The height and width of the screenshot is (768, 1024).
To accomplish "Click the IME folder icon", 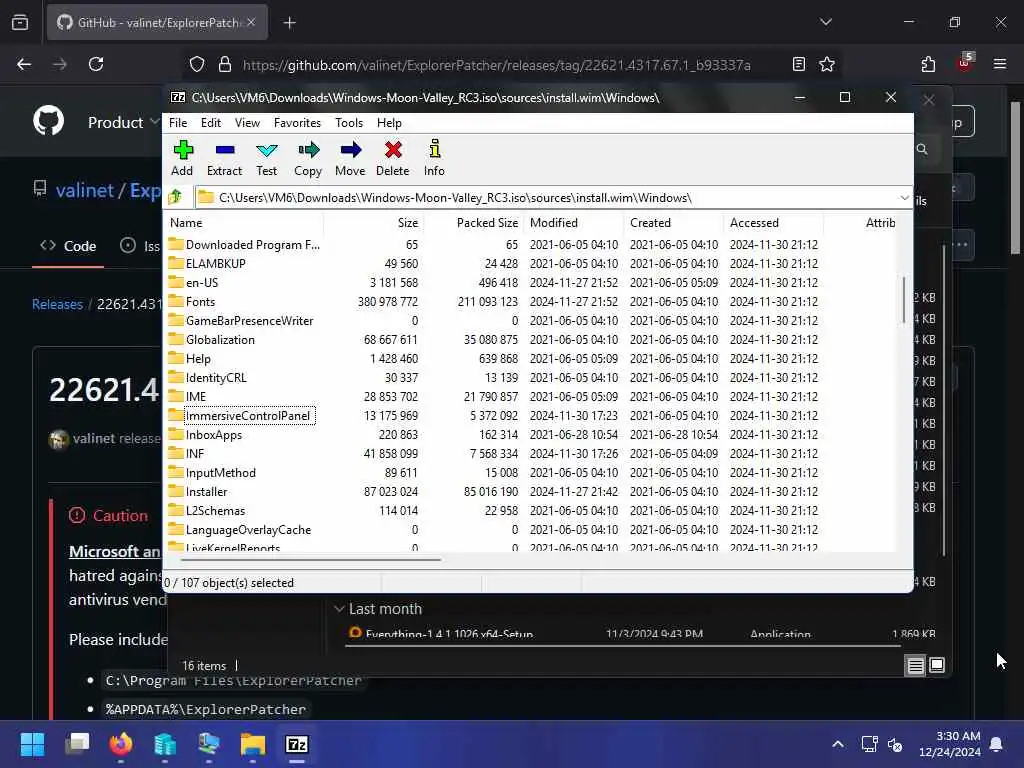I will (x=175, y=395).
